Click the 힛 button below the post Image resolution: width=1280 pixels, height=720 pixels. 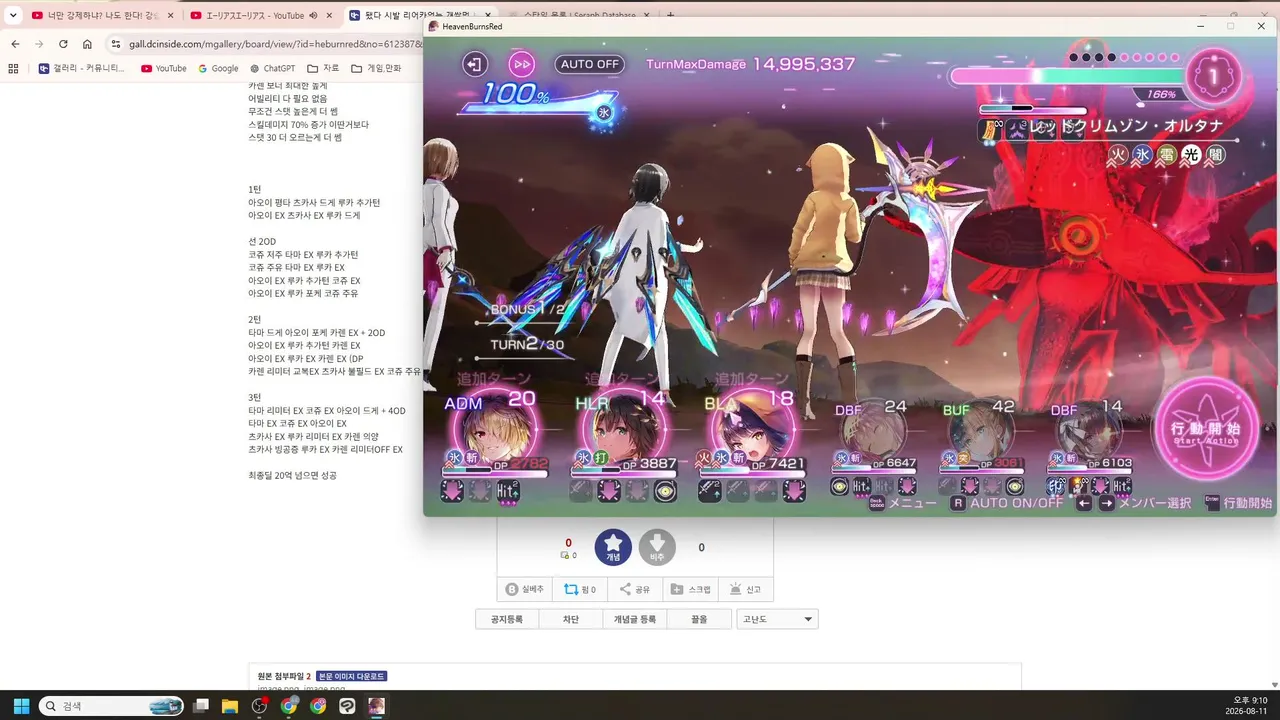pyautogui.click(x=579, y=590)
